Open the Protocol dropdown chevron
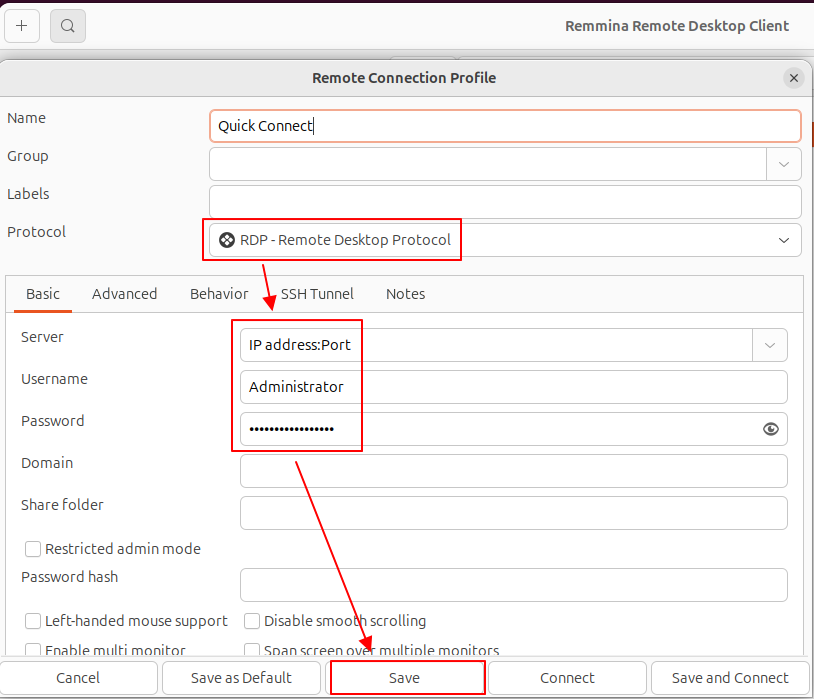Viewport: 814px width, 699px height. pos(783,240)
